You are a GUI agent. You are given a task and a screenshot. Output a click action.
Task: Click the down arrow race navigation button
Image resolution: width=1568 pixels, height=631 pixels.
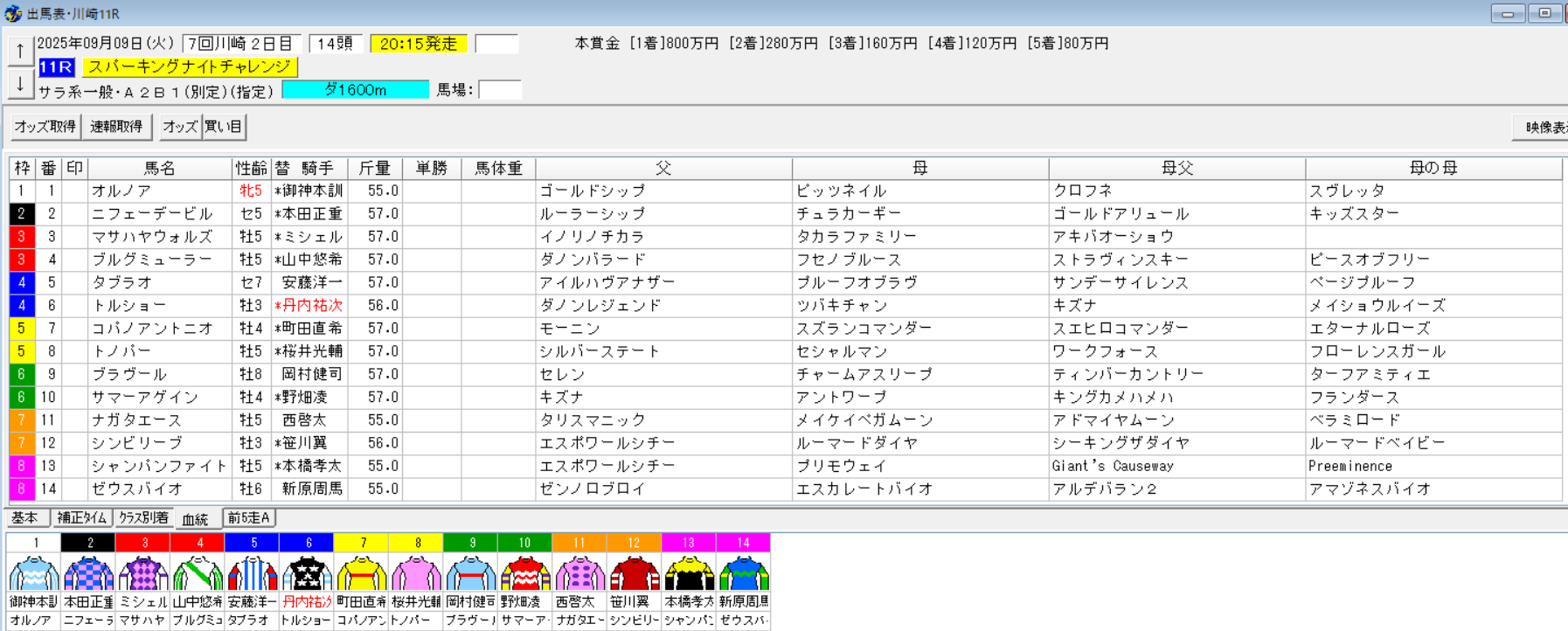pyautogui.click(x=20, y=84)
